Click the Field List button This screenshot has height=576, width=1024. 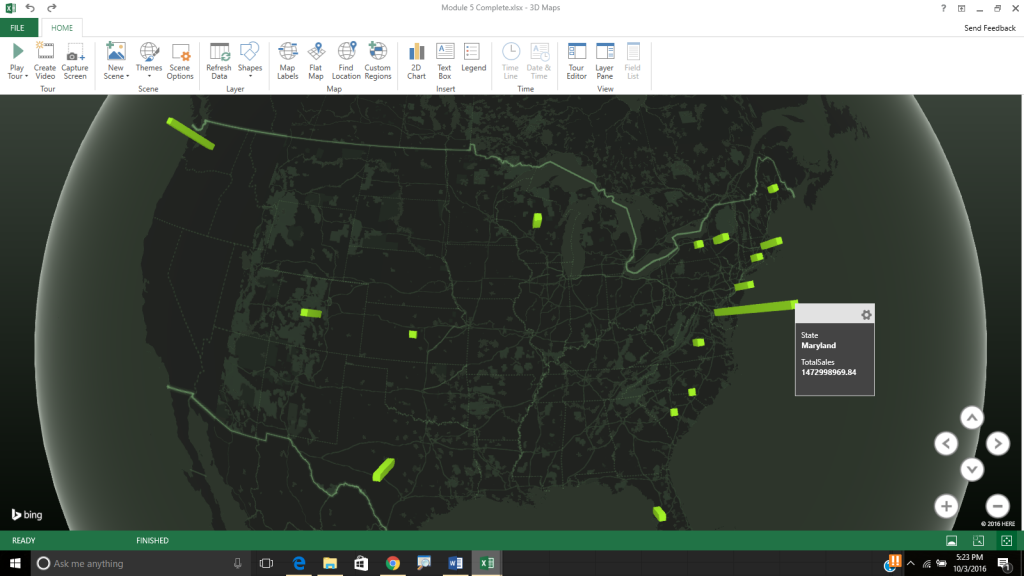coord(633,61)
